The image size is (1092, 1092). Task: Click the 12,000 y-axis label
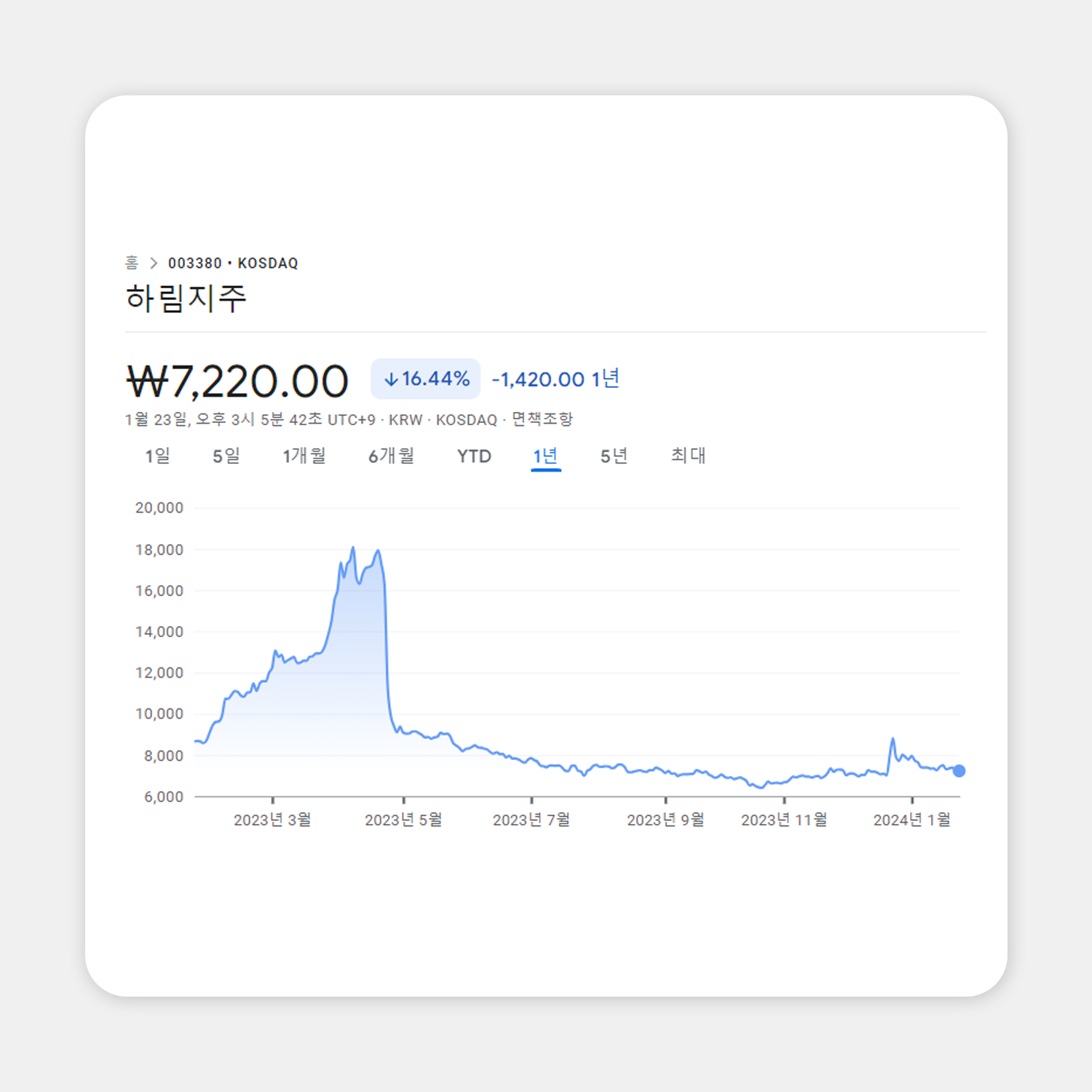pos(159,673)
